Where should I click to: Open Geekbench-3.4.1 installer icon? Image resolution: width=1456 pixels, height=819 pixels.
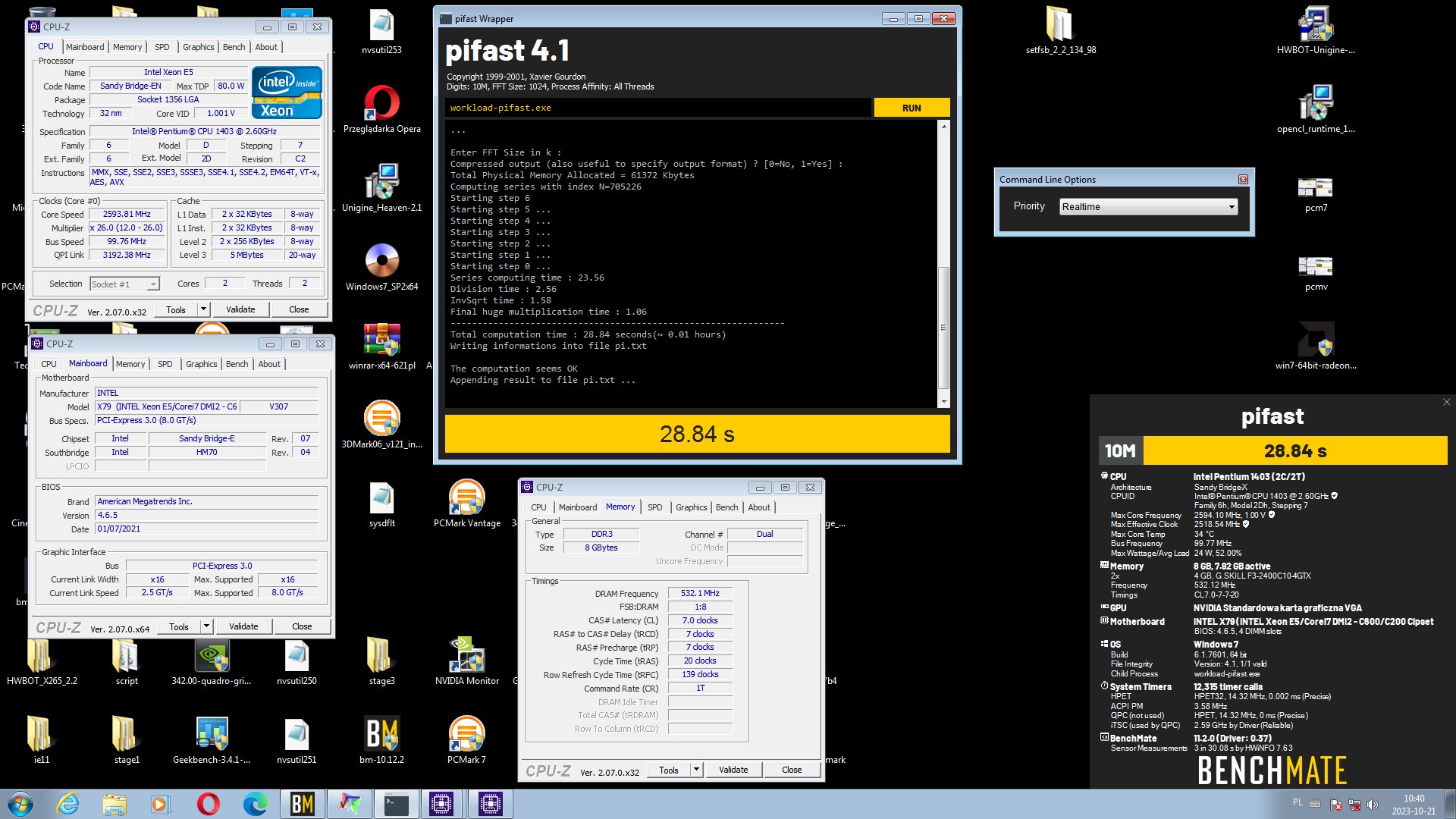(212, 741)
